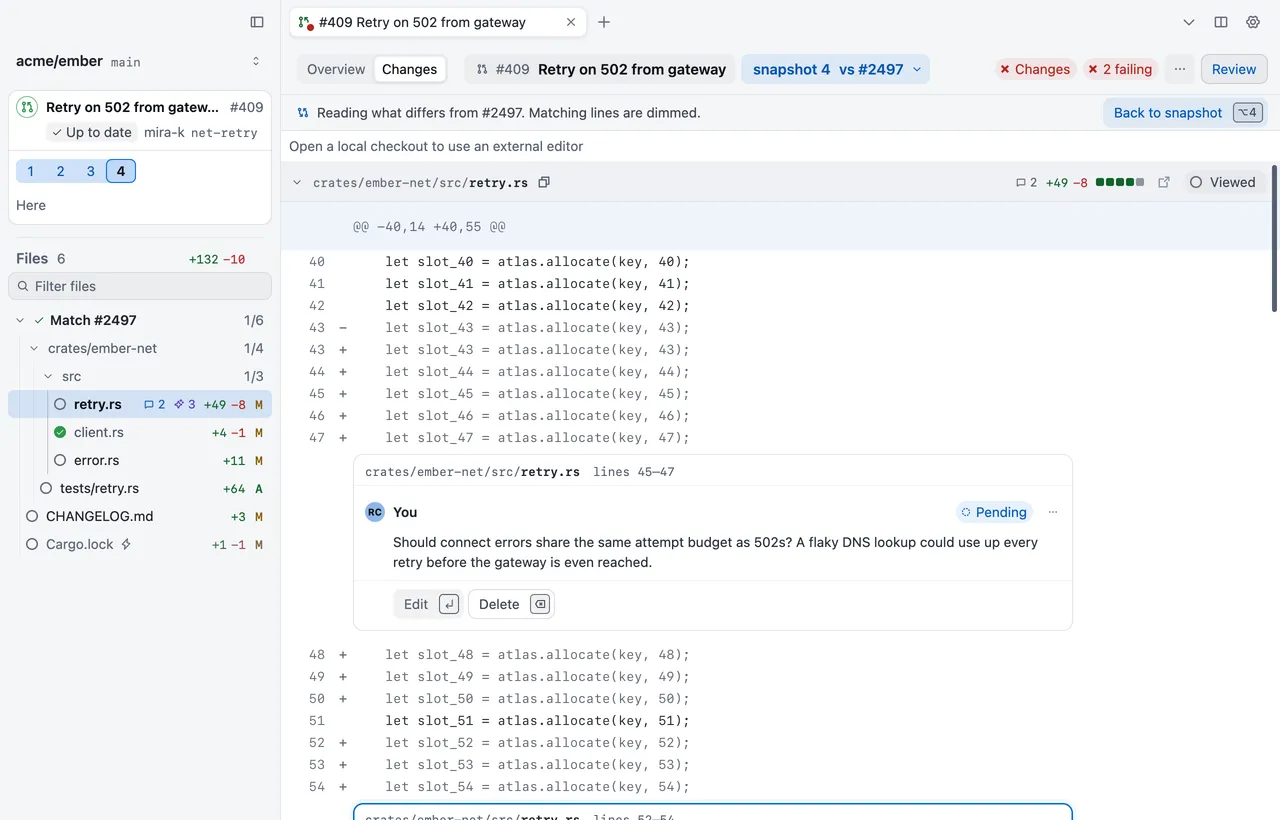1280x820 pixels.
Task: Open the more options ellipsis beside Review
Action: tap(1180, 69)
